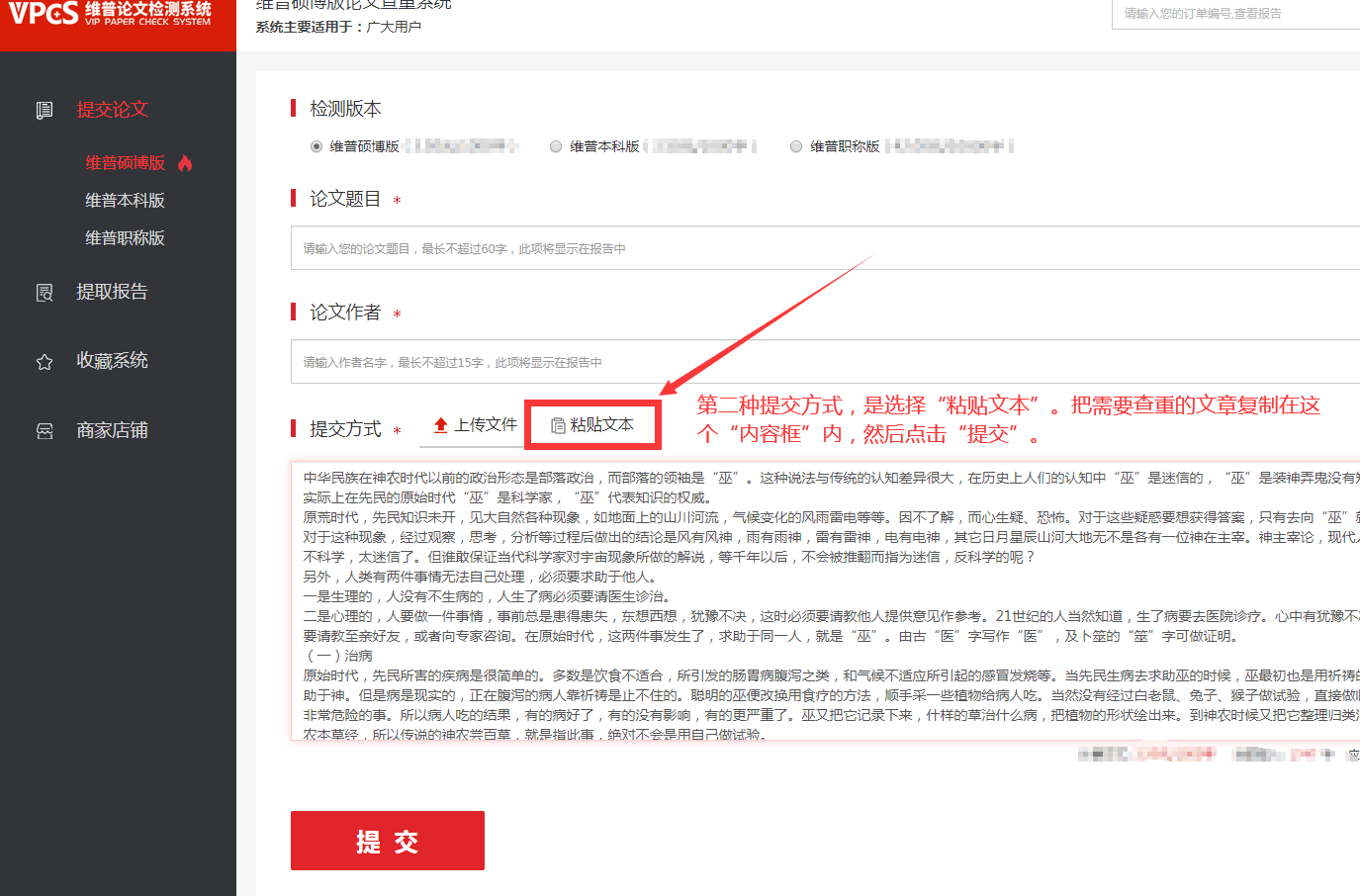Select the 维普职称版 radio button
This screenshot has width=1360, height=896.
(x=796, y=146)
